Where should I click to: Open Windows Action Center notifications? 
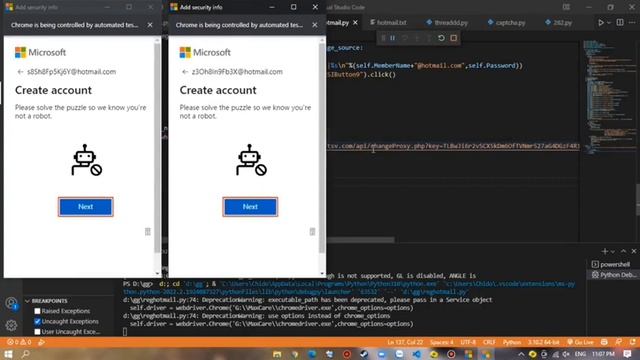tap(627, 354)
